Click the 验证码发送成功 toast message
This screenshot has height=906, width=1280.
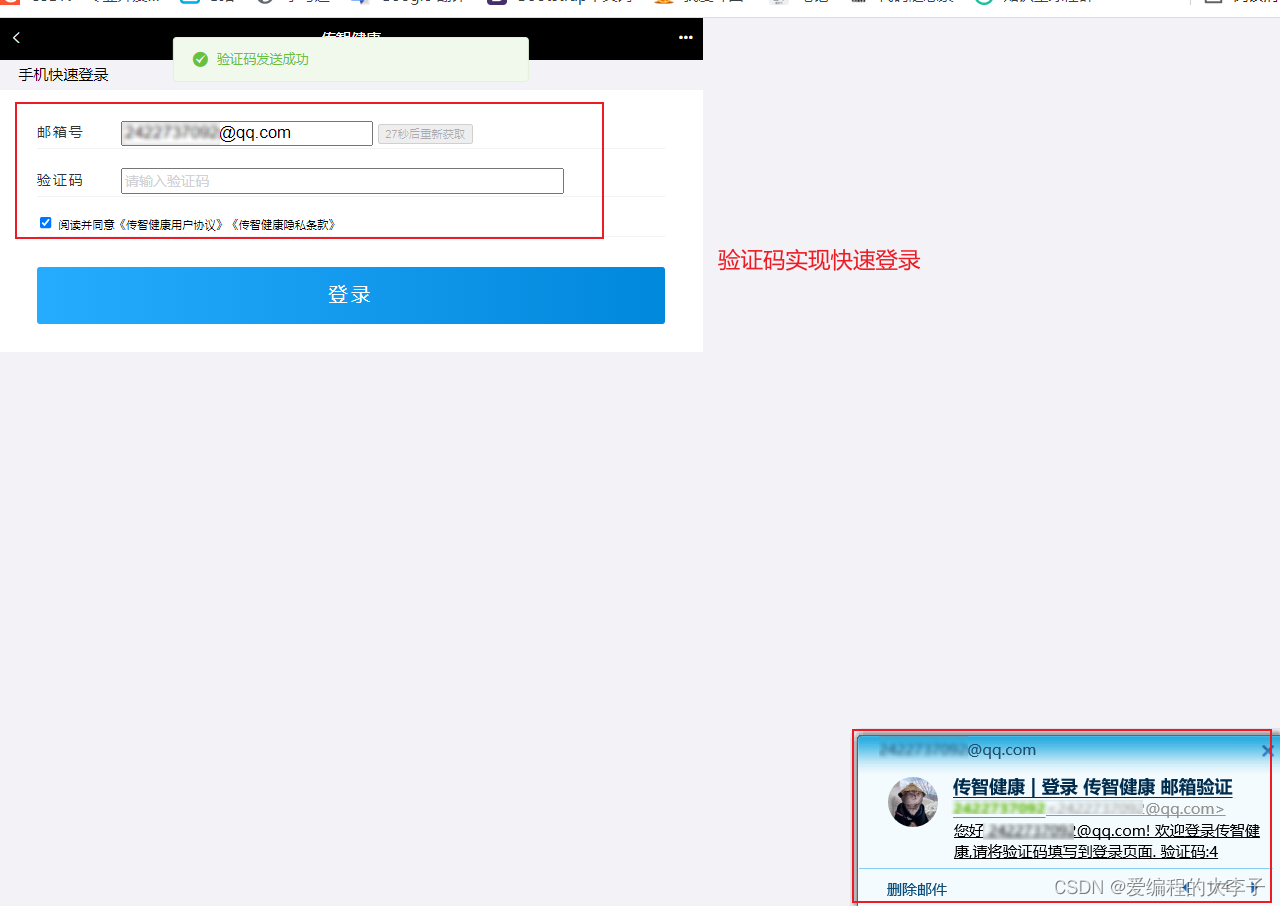click(263, 59)
